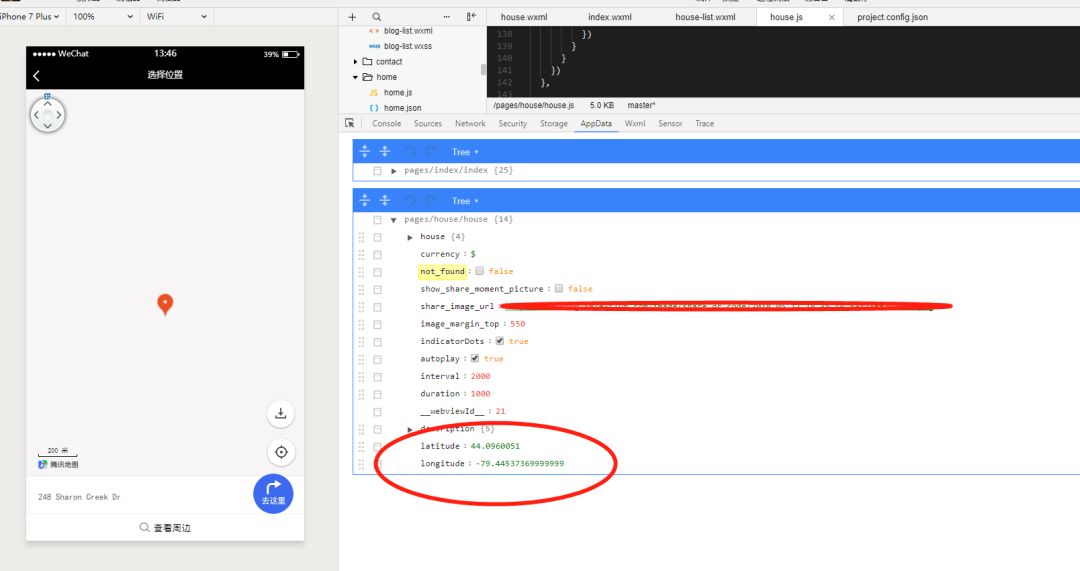Click the red location pin on the map
This screenshot has height=571, width=1080.
[x=165, y=304]
